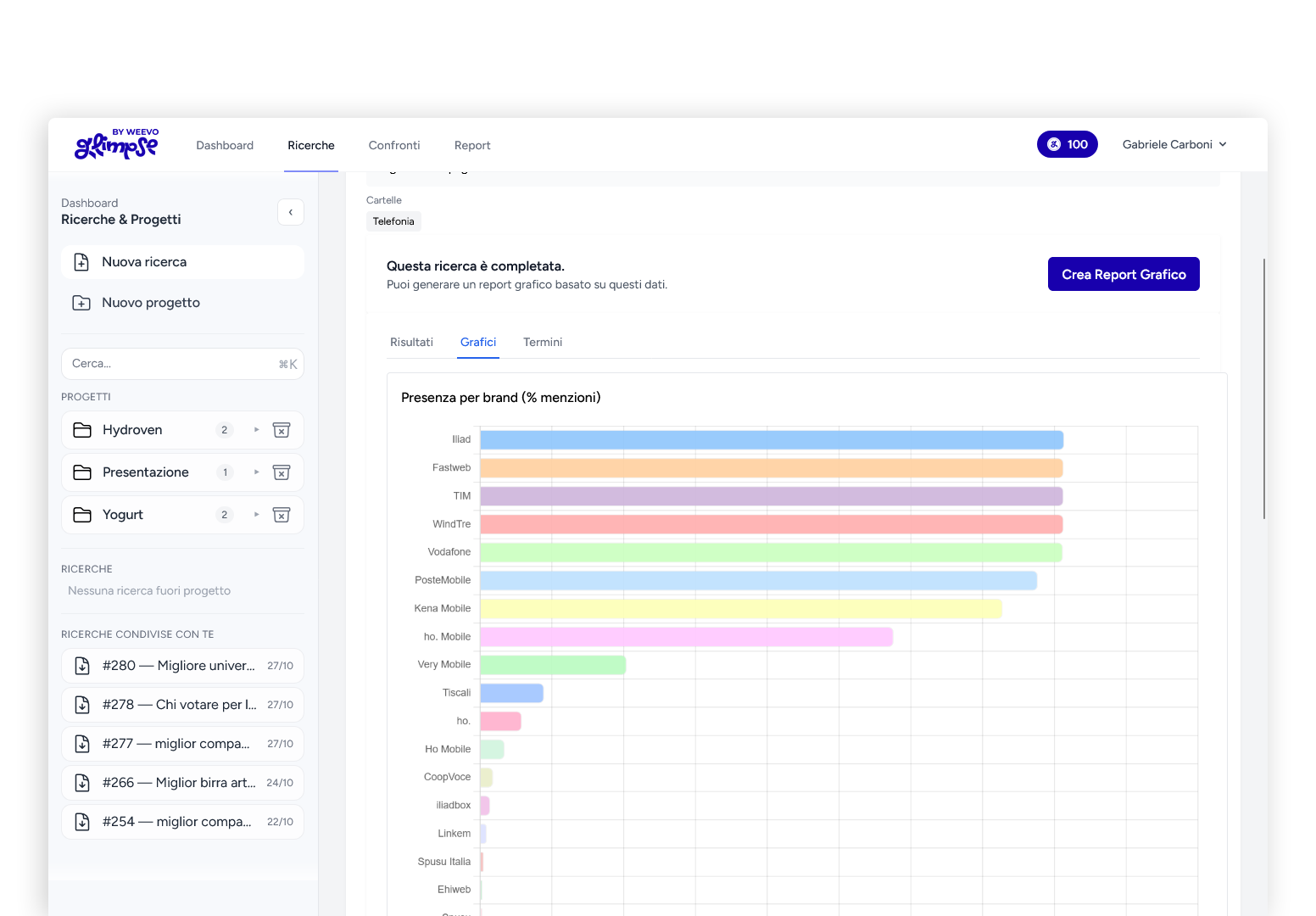The height and width of the screenshot is (916, 1316).
Task: Open Gabriele Carboni user dropdown
Action: pyautogui.click(x=1174, y=144)
